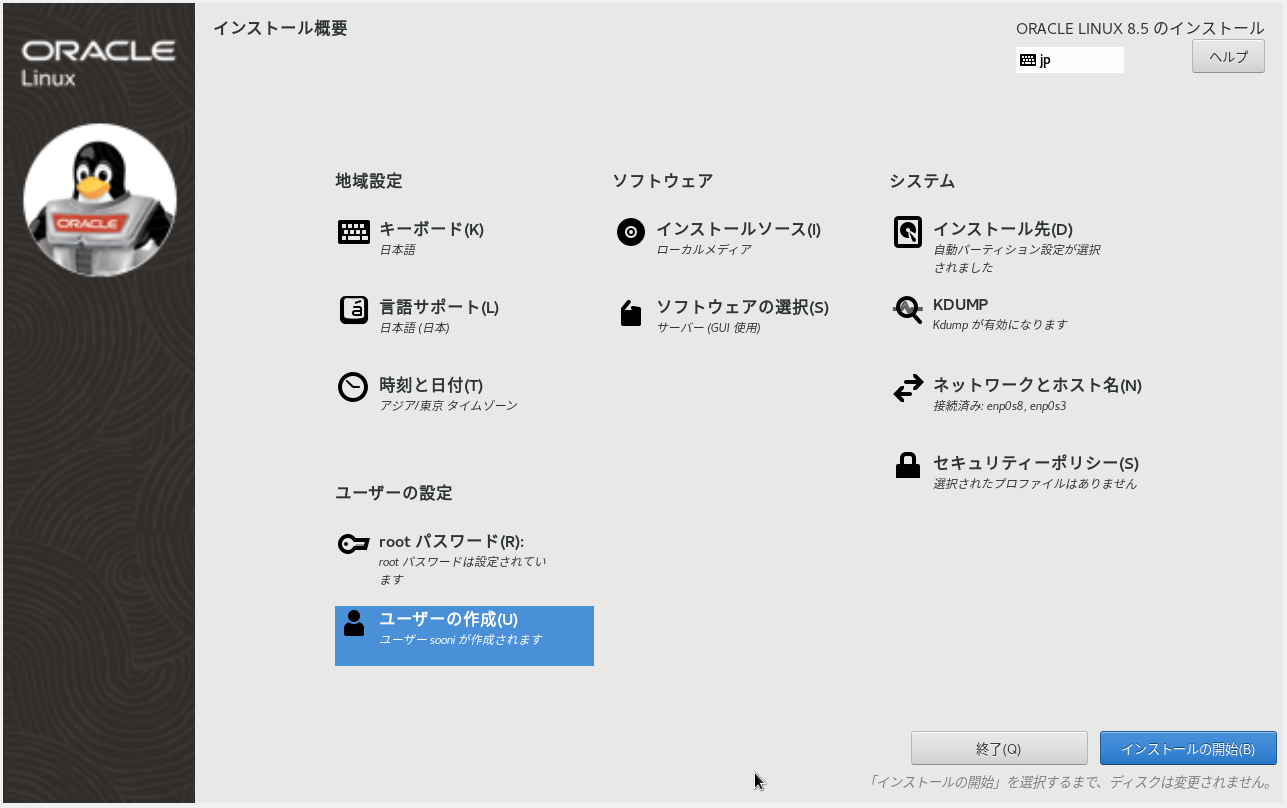Click the padlock icon for セキュリティーポリシー
1287x808 pixels.
pos(907,466)
